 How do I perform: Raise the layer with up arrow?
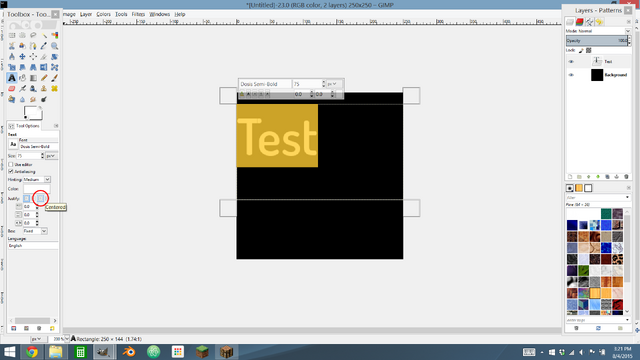click(589, 177)
